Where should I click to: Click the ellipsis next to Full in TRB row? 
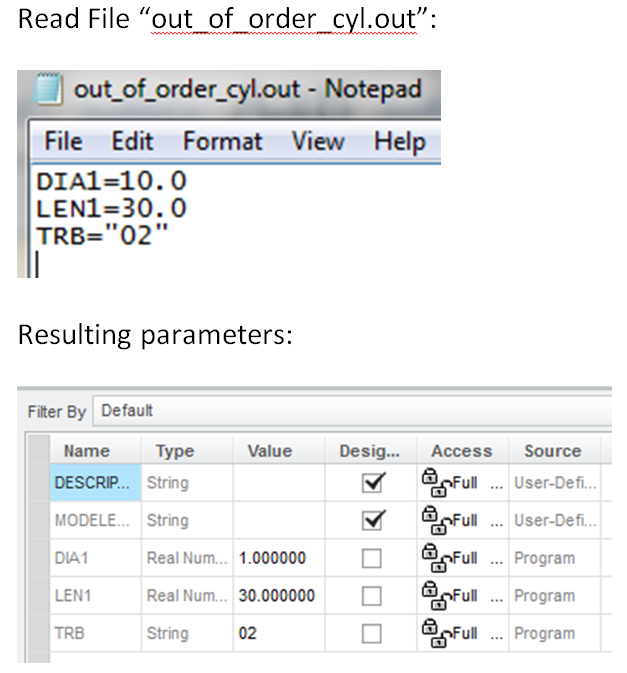point(496,637)
